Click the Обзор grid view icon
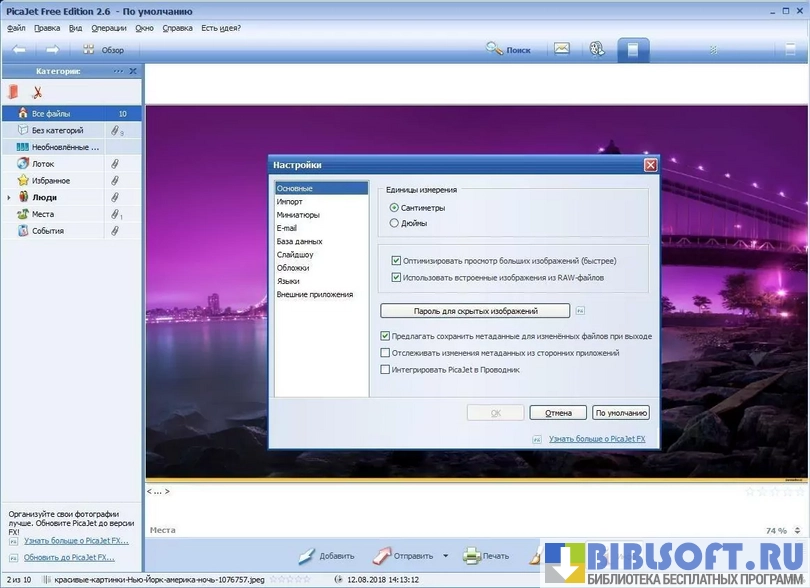810x588 pixels. click(x=89, y=49)
